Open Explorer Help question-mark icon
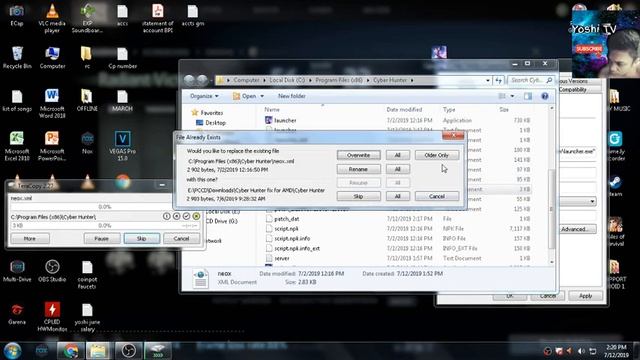Image resolution: width=640 pixels, height=360 pixels. tap(544, 96)
